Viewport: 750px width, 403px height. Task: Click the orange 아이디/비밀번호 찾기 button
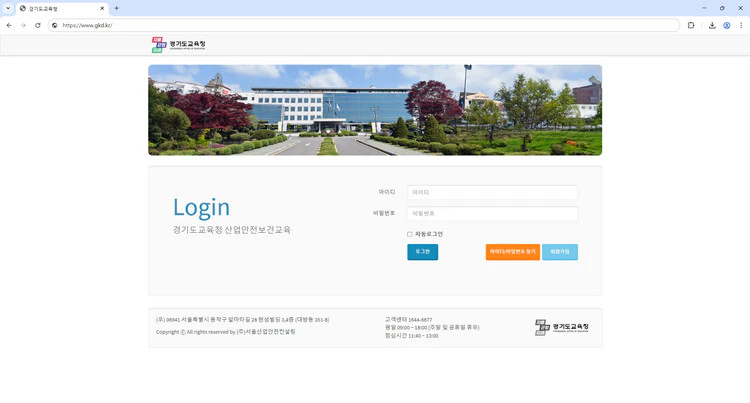coord(512,252)
